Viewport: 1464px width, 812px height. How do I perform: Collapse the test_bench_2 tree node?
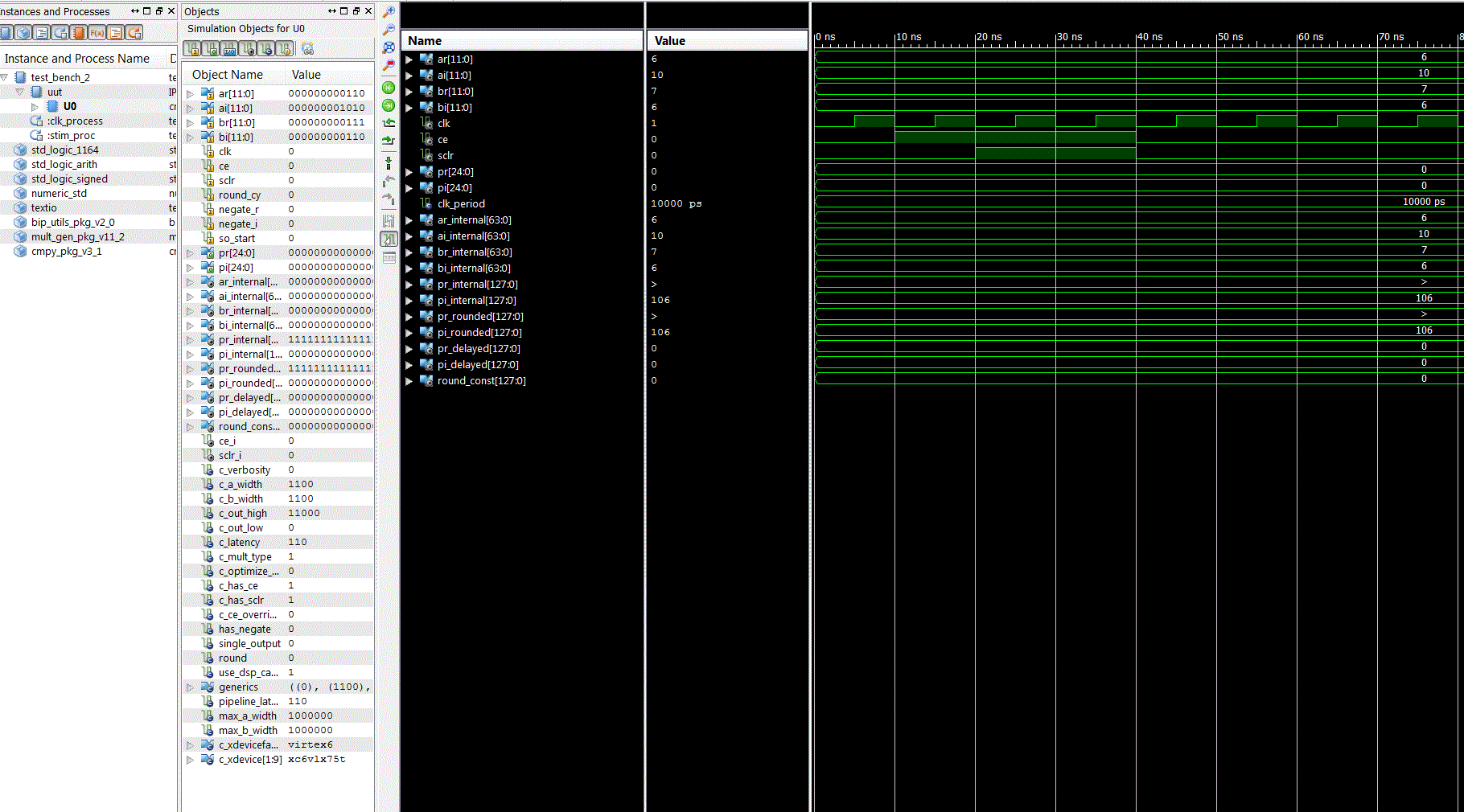[x=5, y=78]
